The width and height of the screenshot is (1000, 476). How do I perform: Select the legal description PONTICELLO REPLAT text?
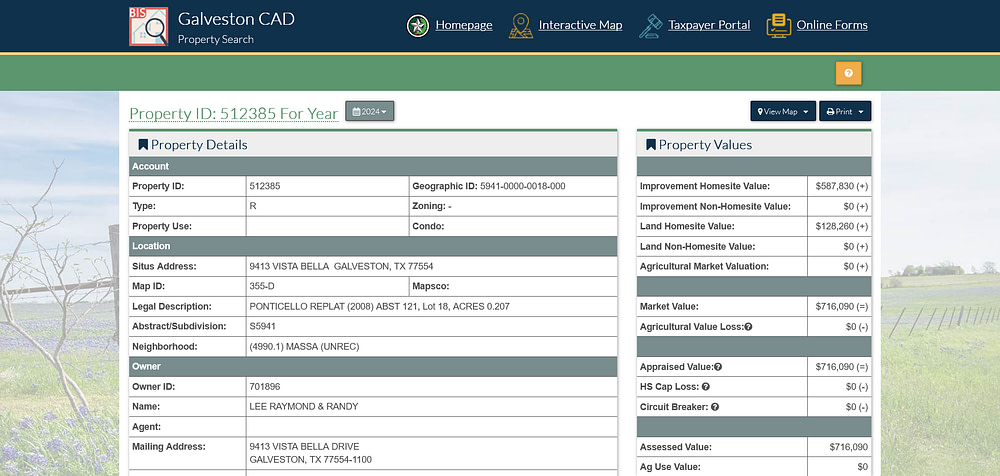pos(379,306)
